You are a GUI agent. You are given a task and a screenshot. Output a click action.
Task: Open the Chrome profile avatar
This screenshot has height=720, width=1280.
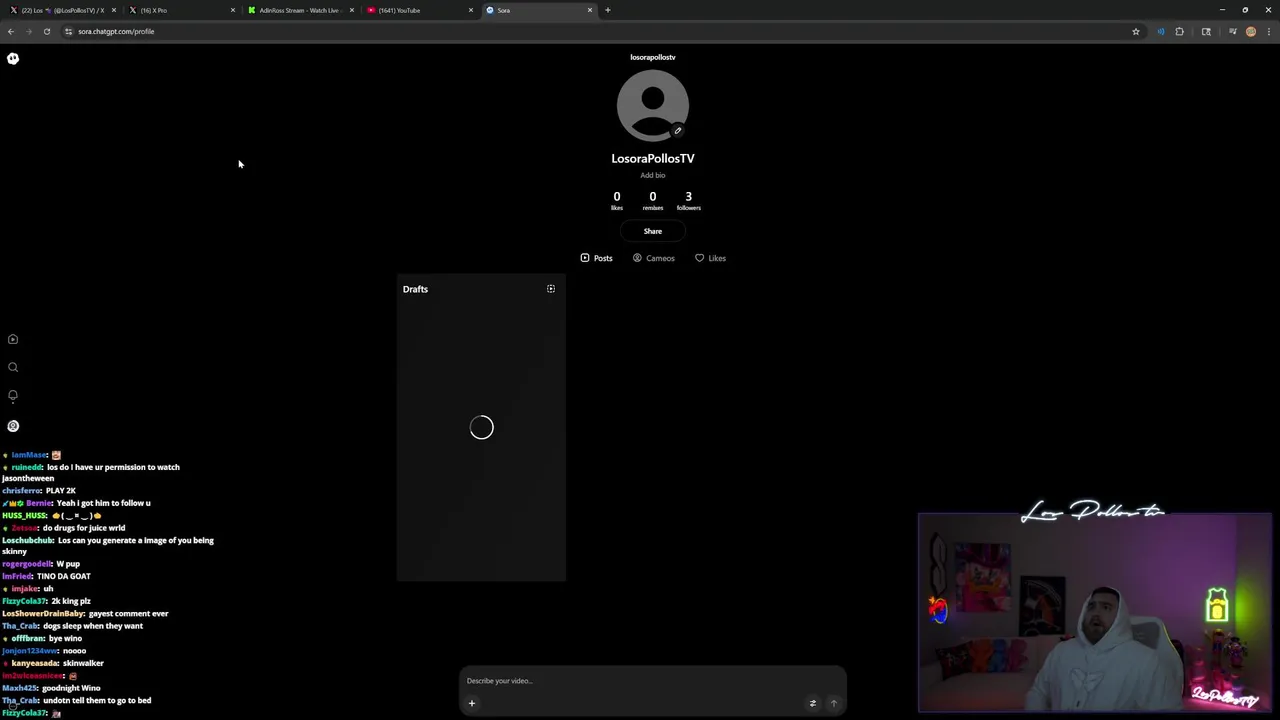coord(1251,31)
